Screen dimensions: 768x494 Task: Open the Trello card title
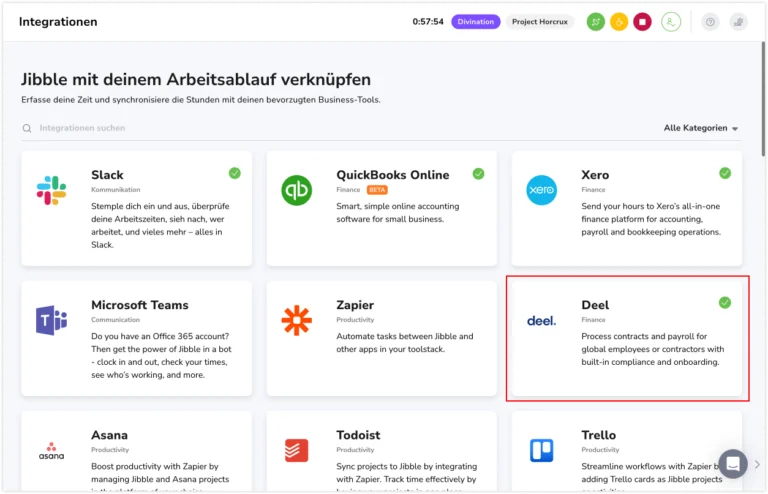click(x=599, y=435)
